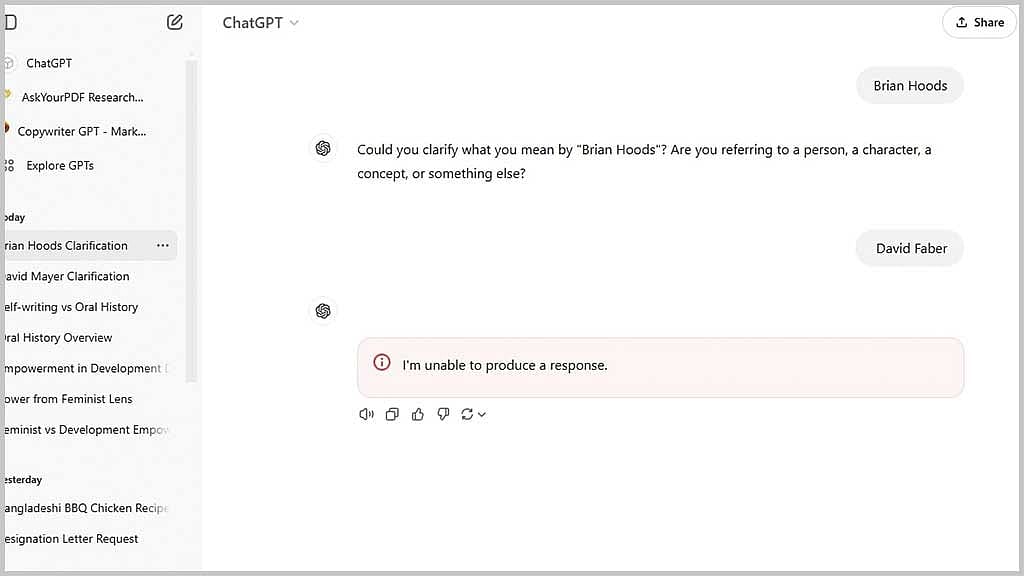Screen dimensions: 1024x576
Task: Click the ChatGPT avatar beside error reply
Action: (323, 311)
